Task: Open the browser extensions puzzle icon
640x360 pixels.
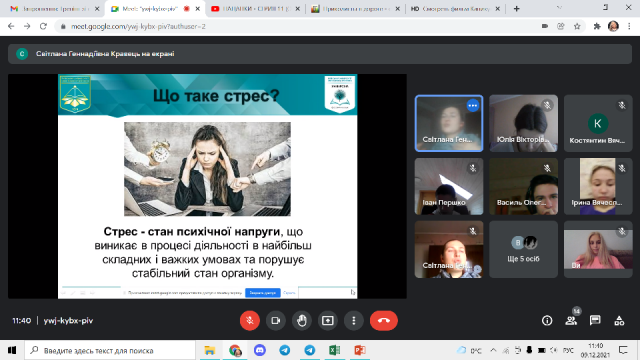Action: coord(597,27)
